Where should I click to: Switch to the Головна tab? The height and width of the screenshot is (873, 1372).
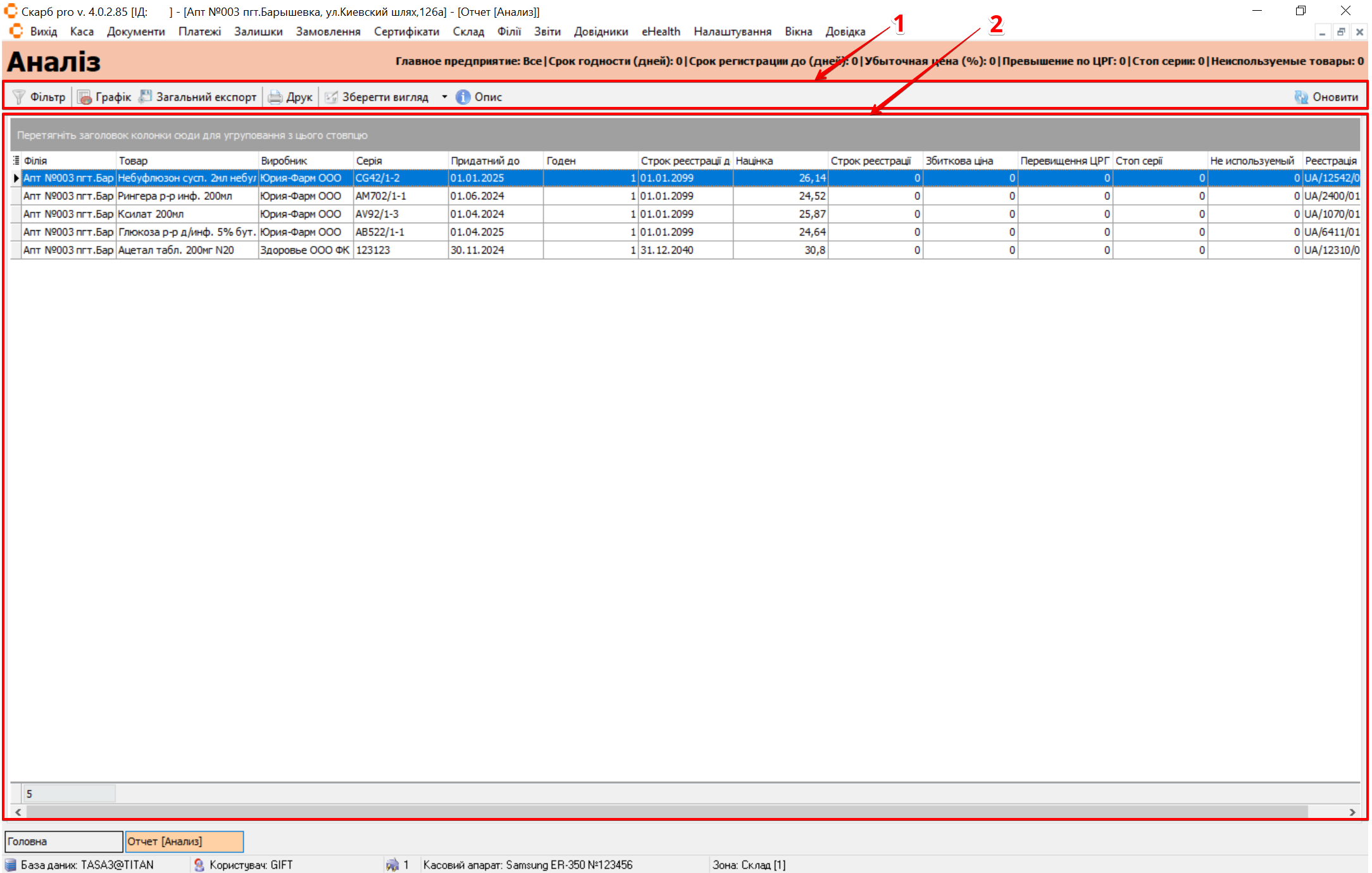tap(63, 841)
